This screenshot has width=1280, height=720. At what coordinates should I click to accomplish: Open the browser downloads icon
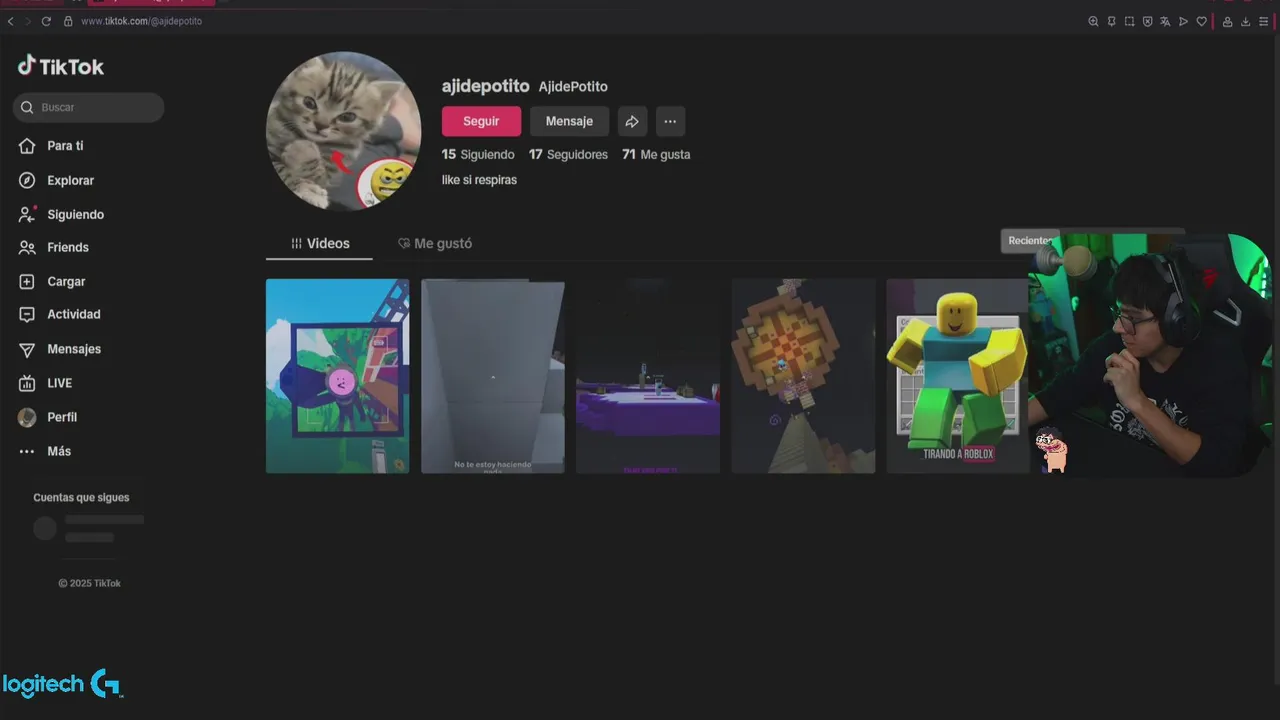[x=1245, y=21]
